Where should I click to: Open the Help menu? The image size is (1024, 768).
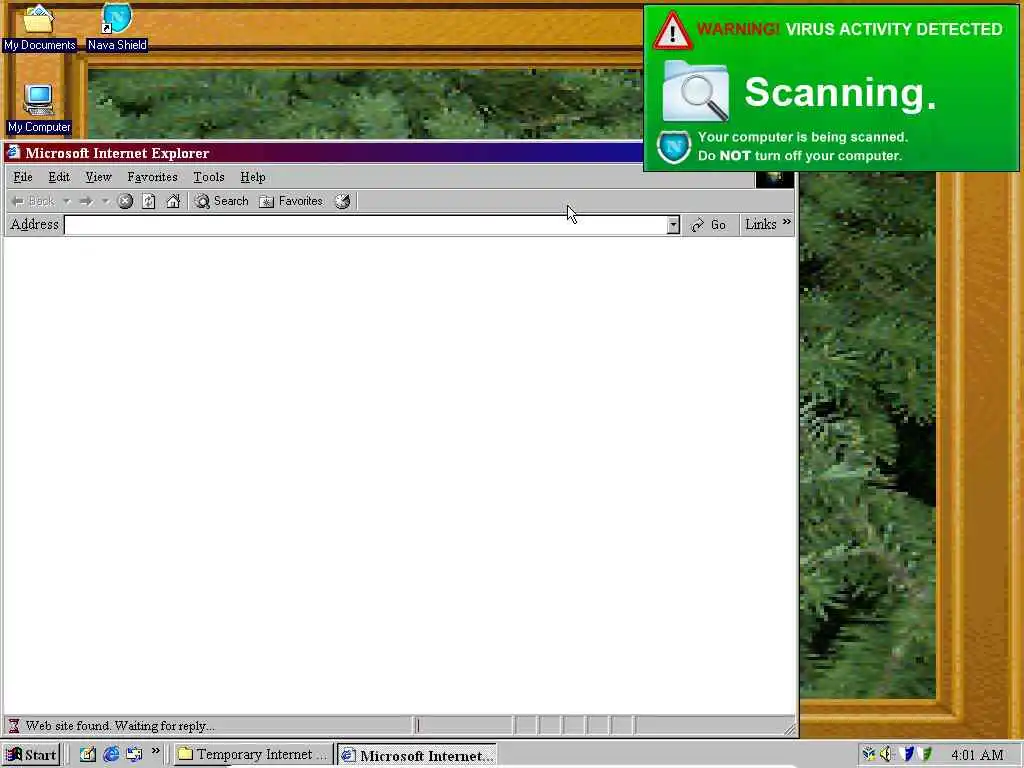(253, 177)
